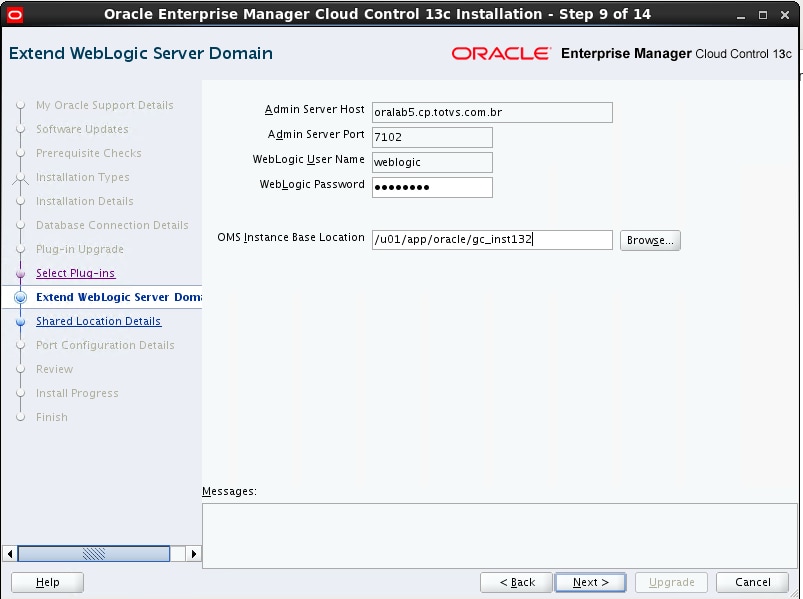This screenshot has width=803, height=599.
Task: Click the Review step
Action: click(54, 369)
